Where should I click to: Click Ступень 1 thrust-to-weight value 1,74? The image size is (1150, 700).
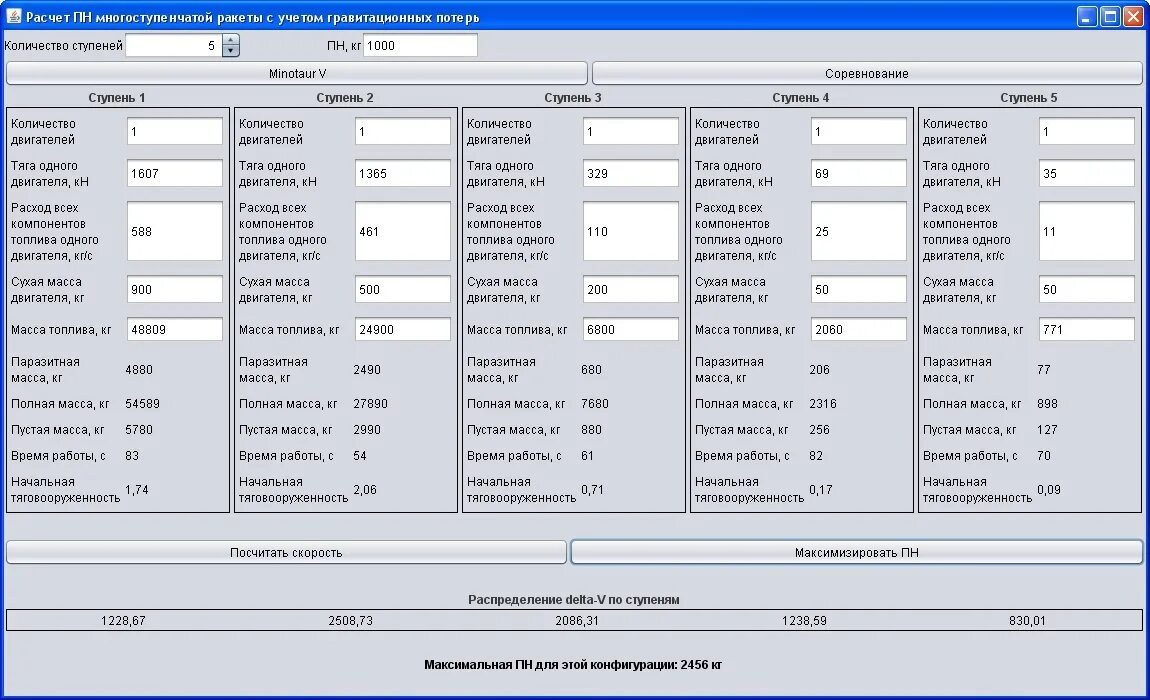tap(136, 489)
